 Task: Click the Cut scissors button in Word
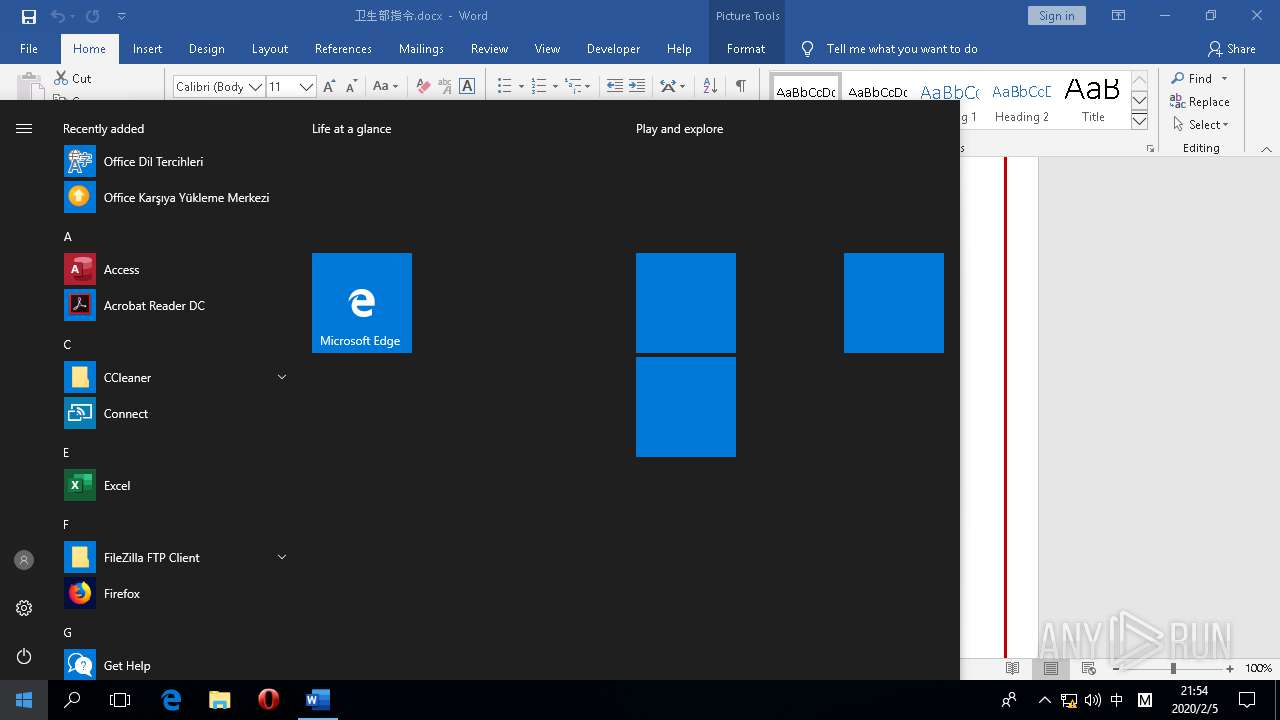[72, 78]
